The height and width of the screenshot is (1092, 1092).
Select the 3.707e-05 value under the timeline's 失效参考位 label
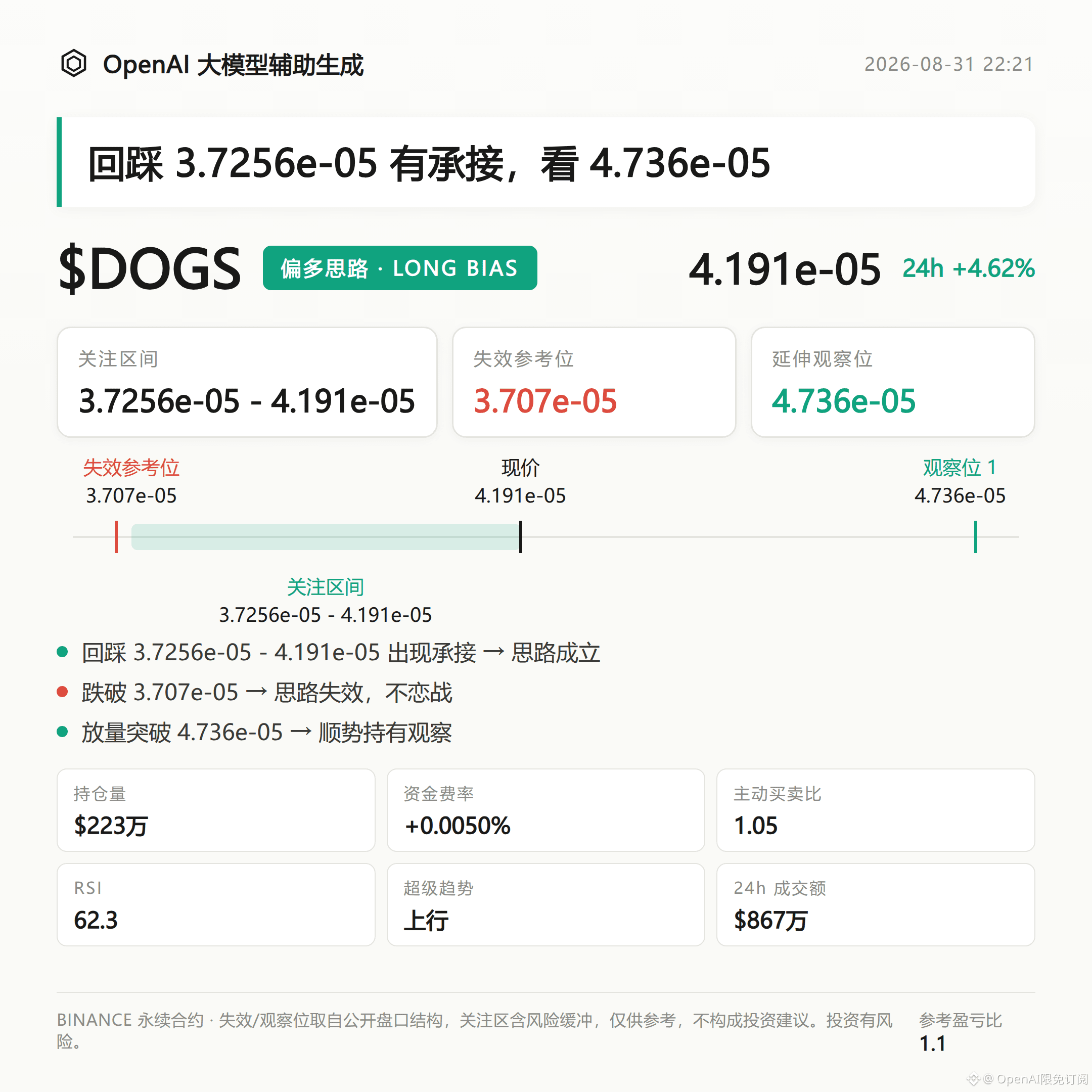pos(131,495)
